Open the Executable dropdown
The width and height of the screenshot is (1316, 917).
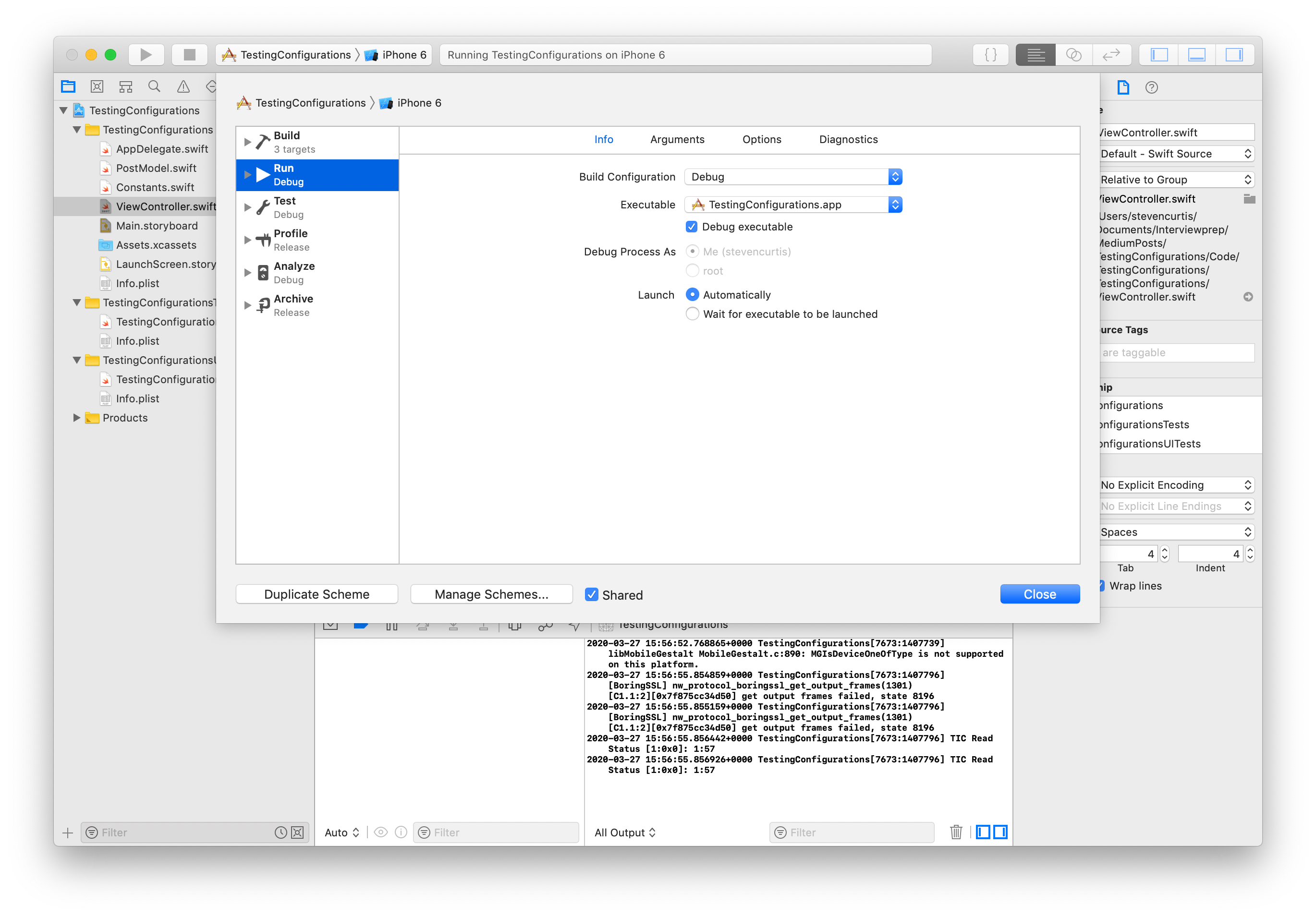point(793,205)
